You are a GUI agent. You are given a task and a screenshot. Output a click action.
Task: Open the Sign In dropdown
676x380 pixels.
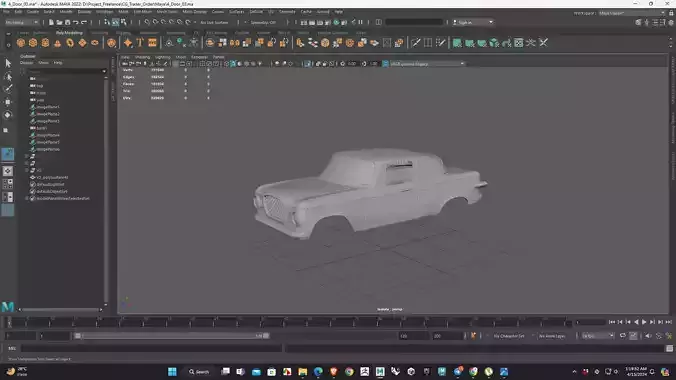(473, 22)
